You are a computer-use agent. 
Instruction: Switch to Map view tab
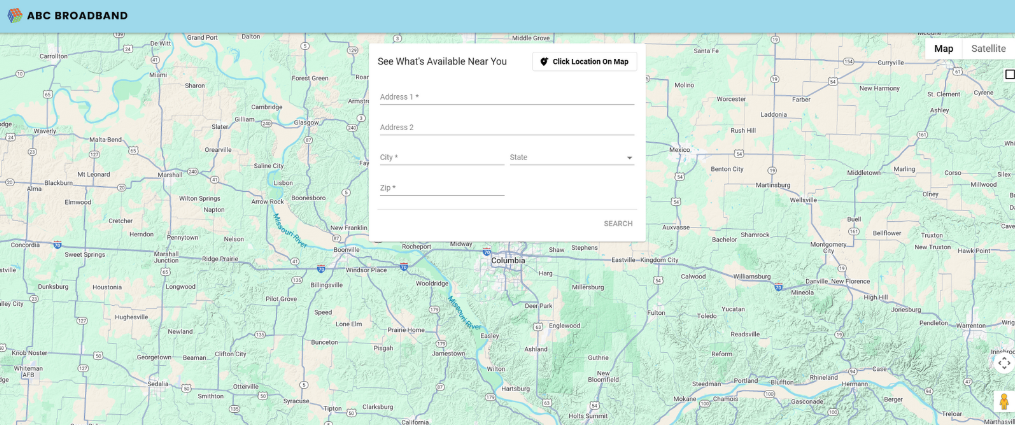(943, 48)
